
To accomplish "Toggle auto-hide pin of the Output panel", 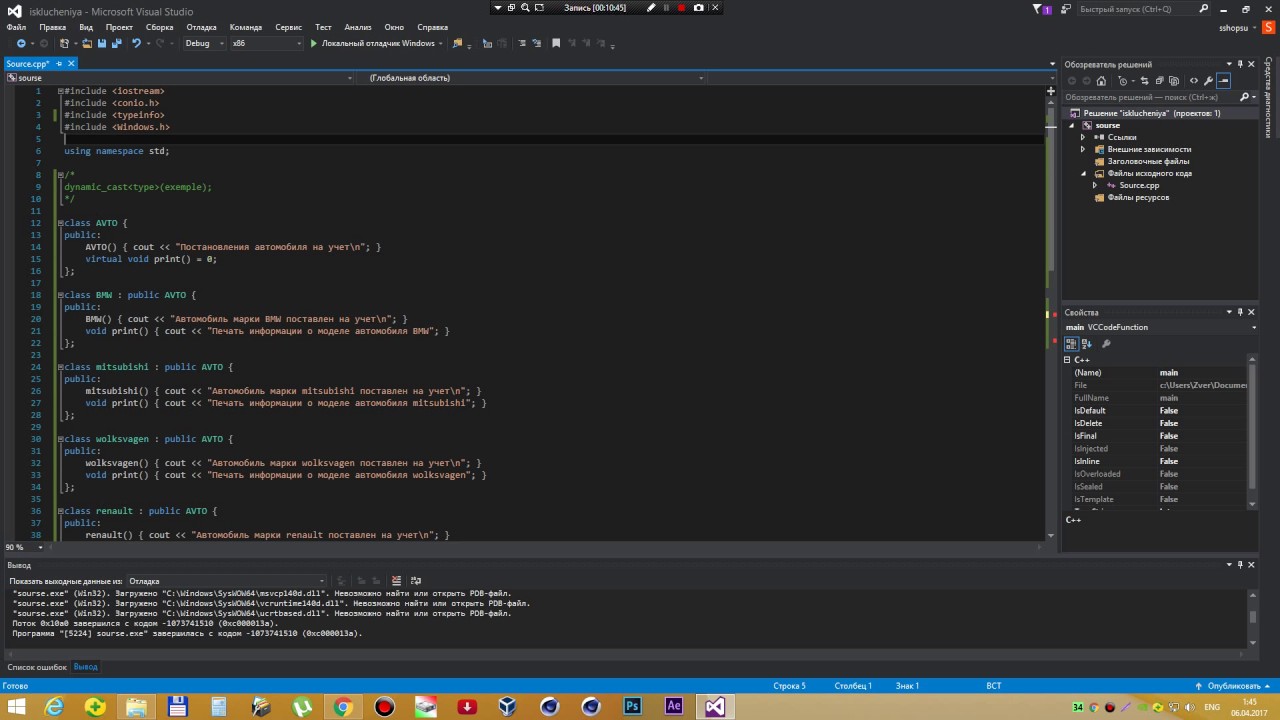I will 1240,565.
